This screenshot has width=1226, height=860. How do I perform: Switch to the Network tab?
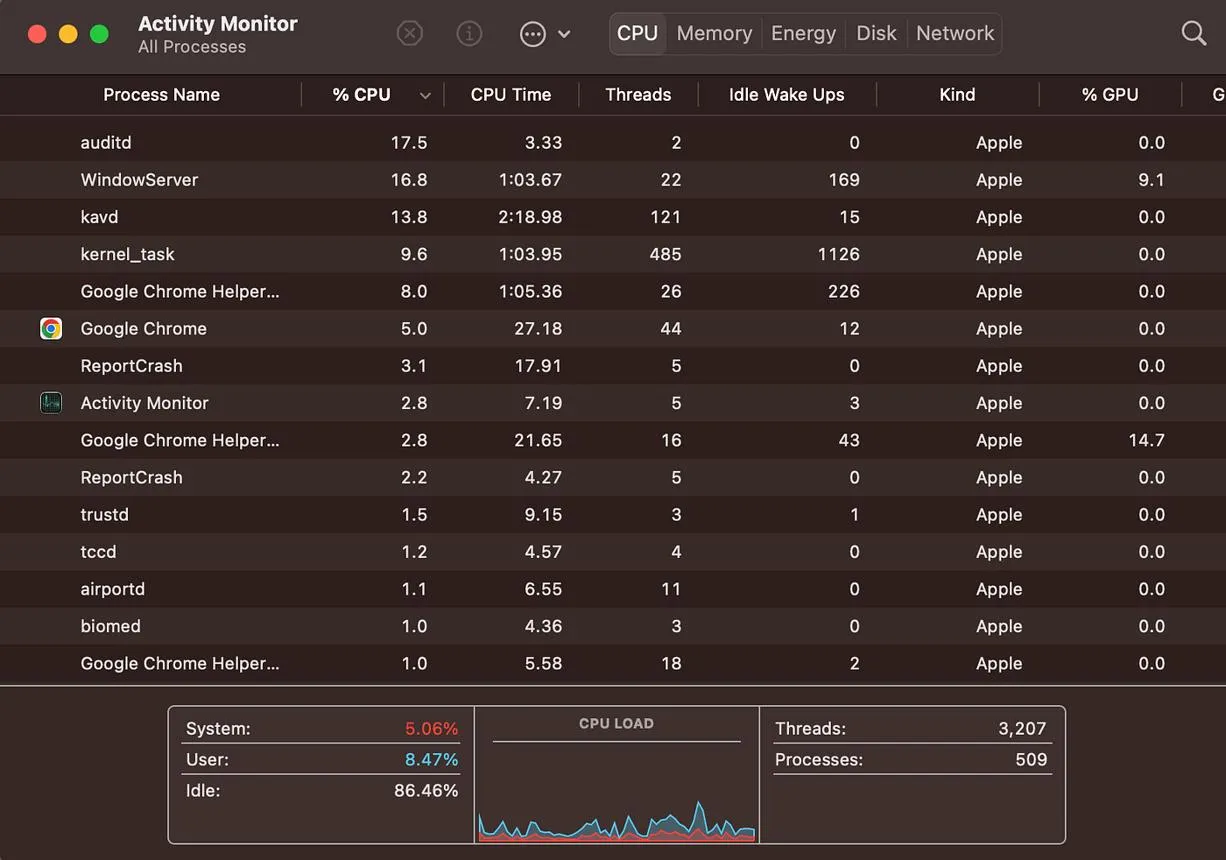point(955,33)
